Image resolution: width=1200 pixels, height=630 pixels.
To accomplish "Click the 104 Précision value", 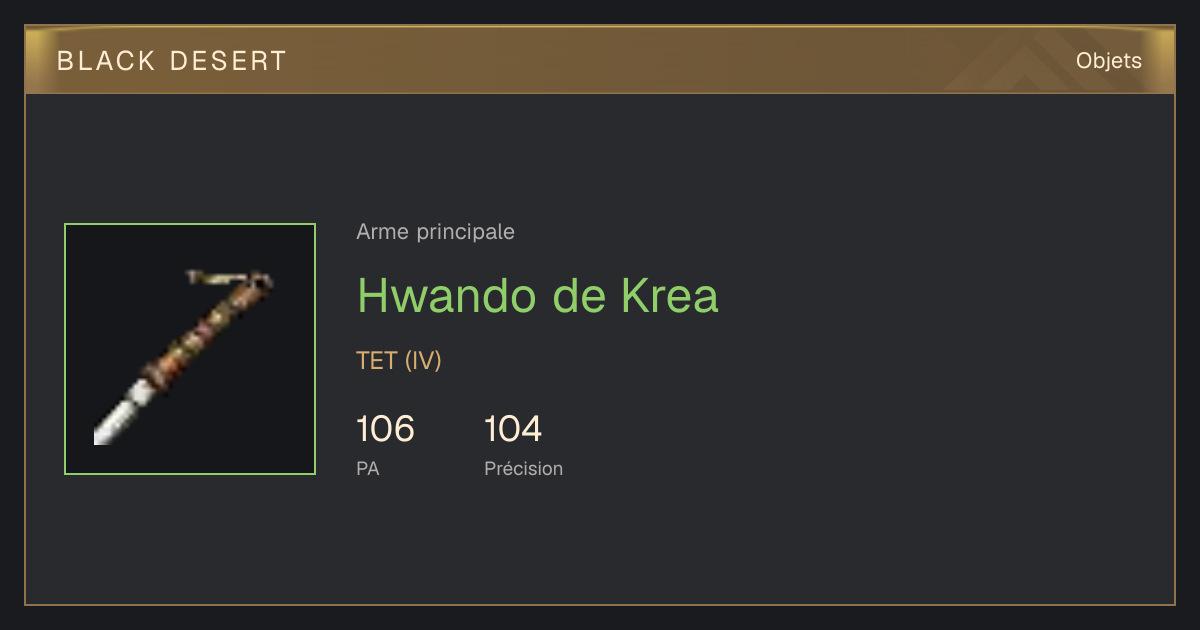I will [x=513, y=429].
